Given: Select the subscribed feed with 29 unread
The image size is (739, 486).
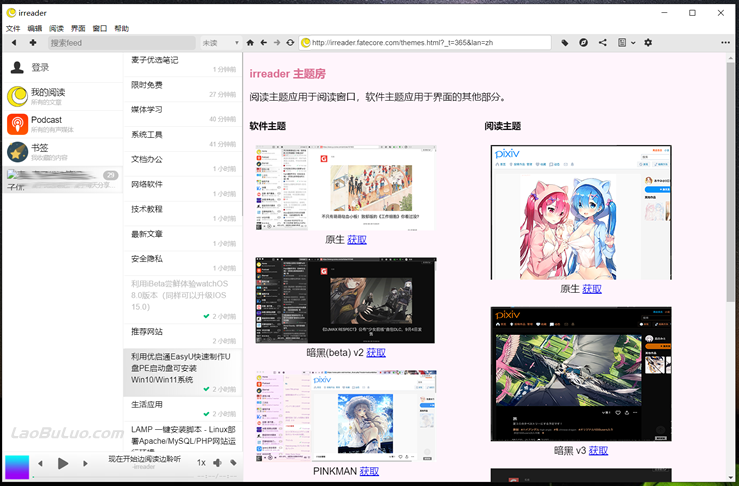Looking at the screenshot, I should (x=62, y=180).
